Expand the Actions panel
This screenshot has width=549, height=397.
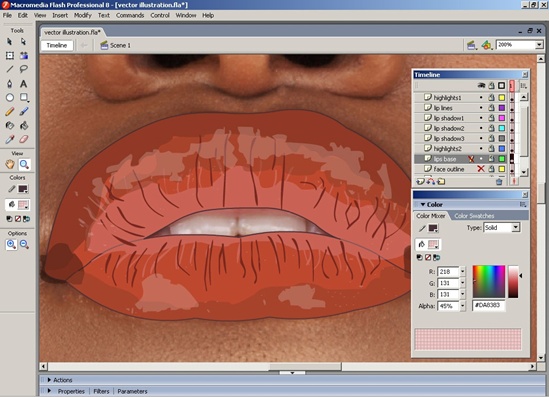point(49,380)
